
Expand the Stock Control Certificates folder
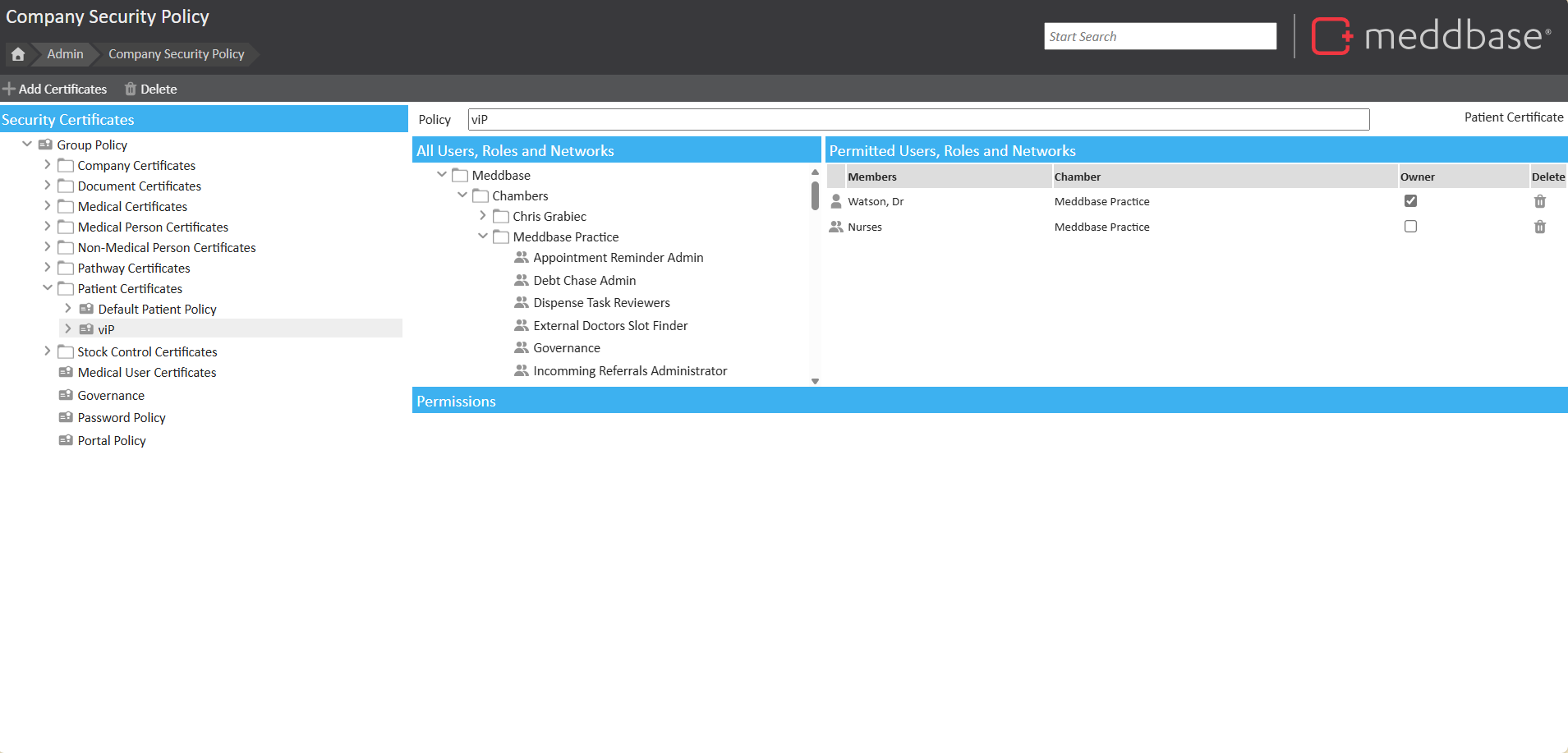click(48, 351)
